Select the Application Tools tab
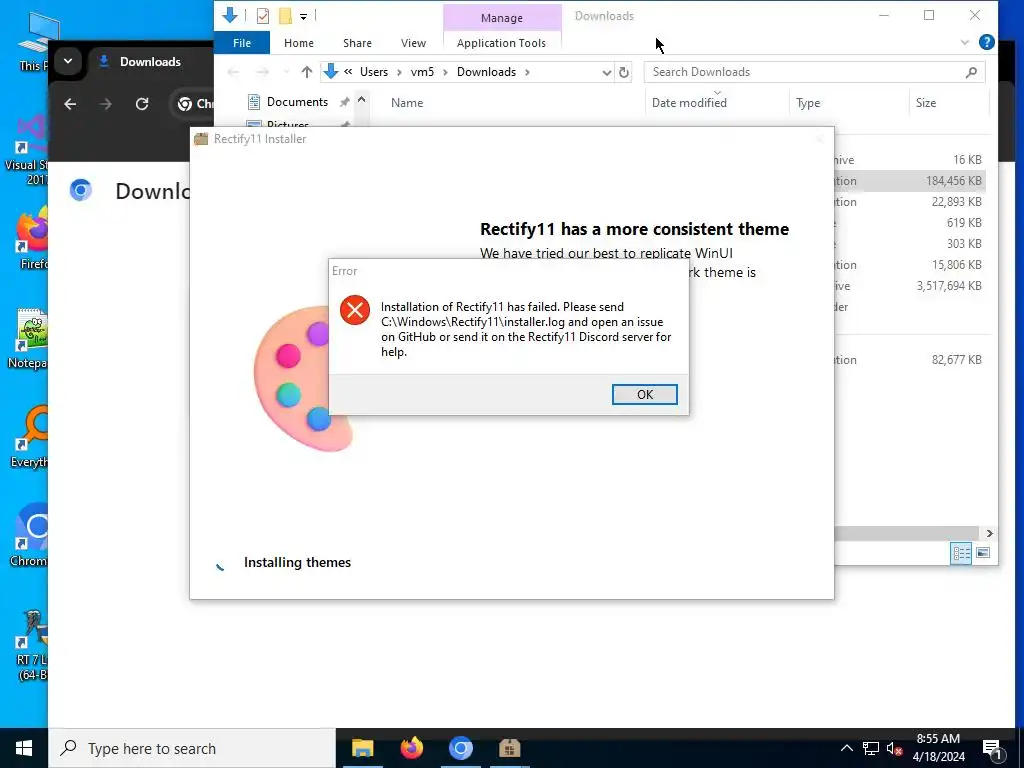This screenshot has height=768, width=1024. click(501, 43)
